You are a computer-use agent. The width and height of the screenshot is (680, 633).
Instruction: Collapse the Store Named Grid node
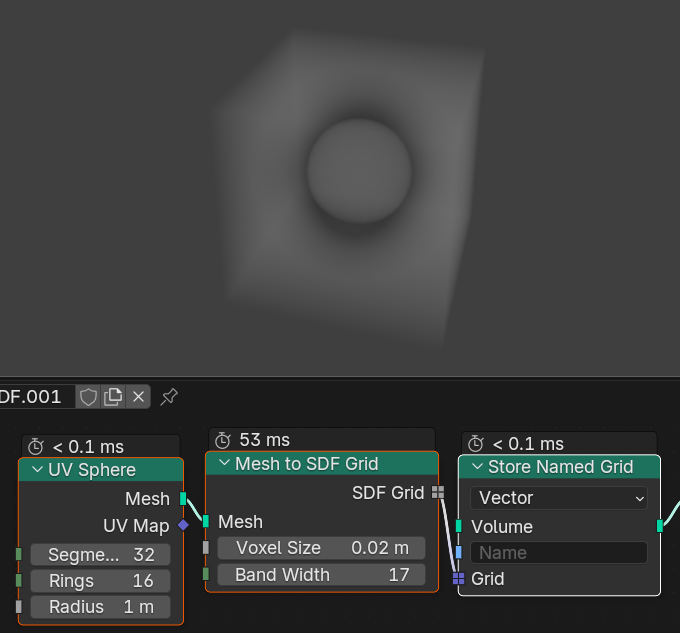tap(477, 467)
